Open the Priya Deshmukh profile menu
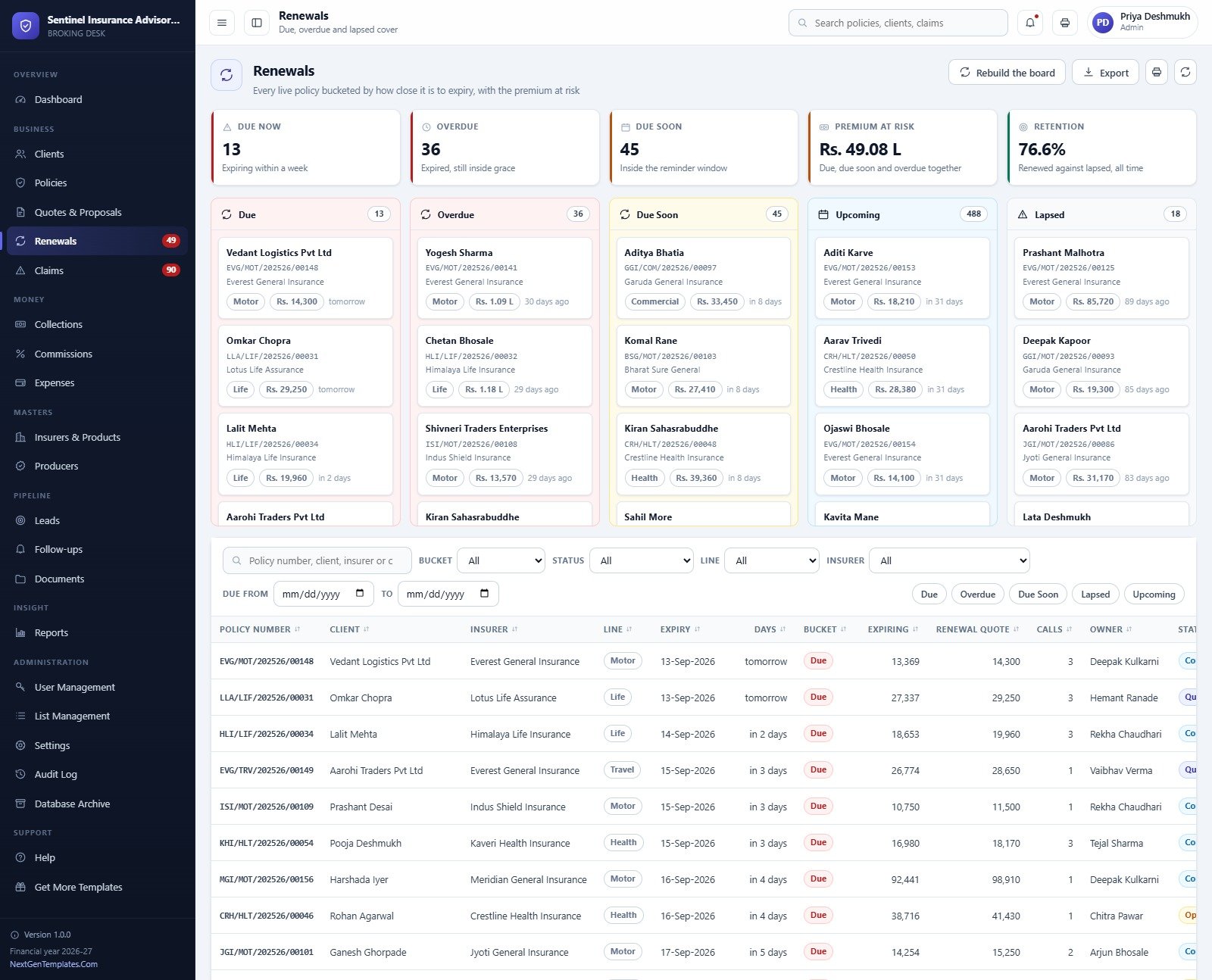The image size is (1212, 980). pyautogui.click(x=1142, y=23)
